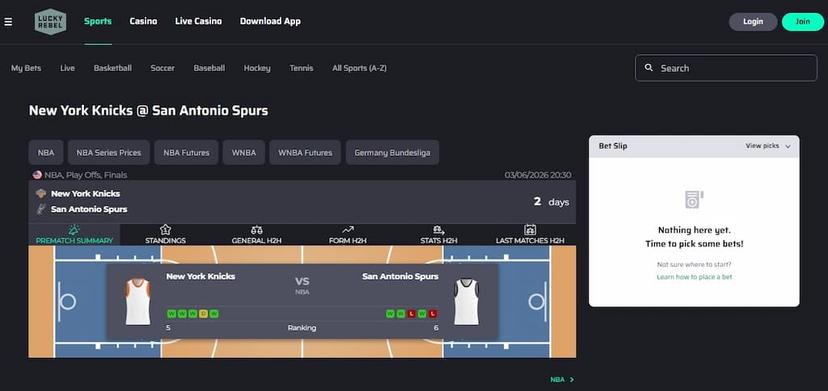Go to My Bets
The width and height of the screenshot is (828, 391).
26,68
